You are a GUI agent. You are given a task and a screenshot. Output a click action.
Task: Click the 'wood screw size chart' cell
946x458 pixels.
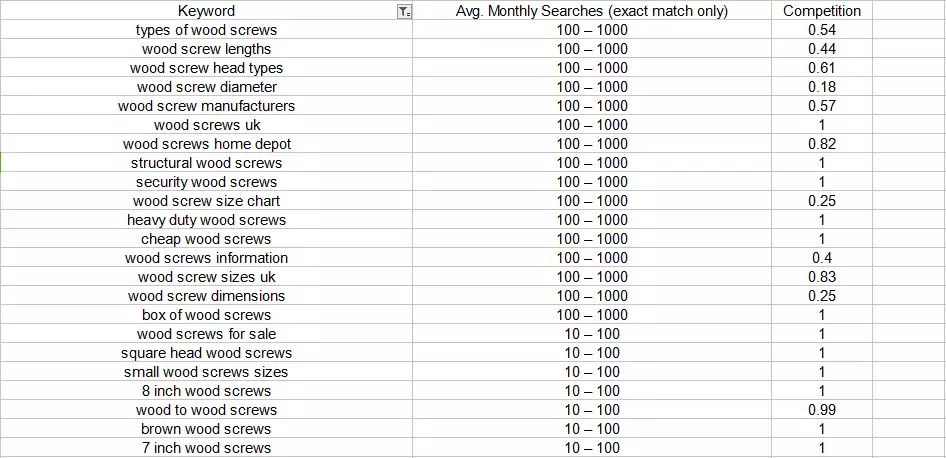pos(206,201)
